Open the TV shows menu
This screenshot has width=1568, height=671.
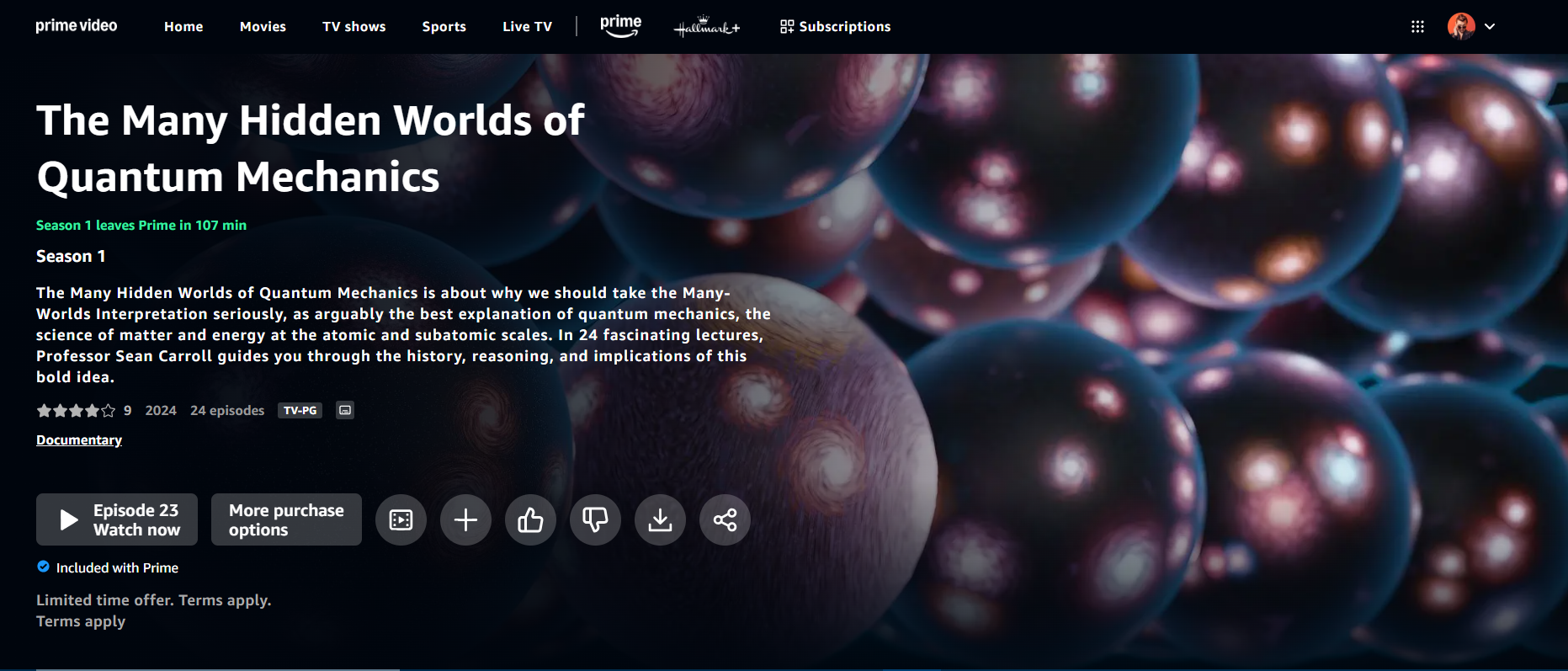(353, 27)
